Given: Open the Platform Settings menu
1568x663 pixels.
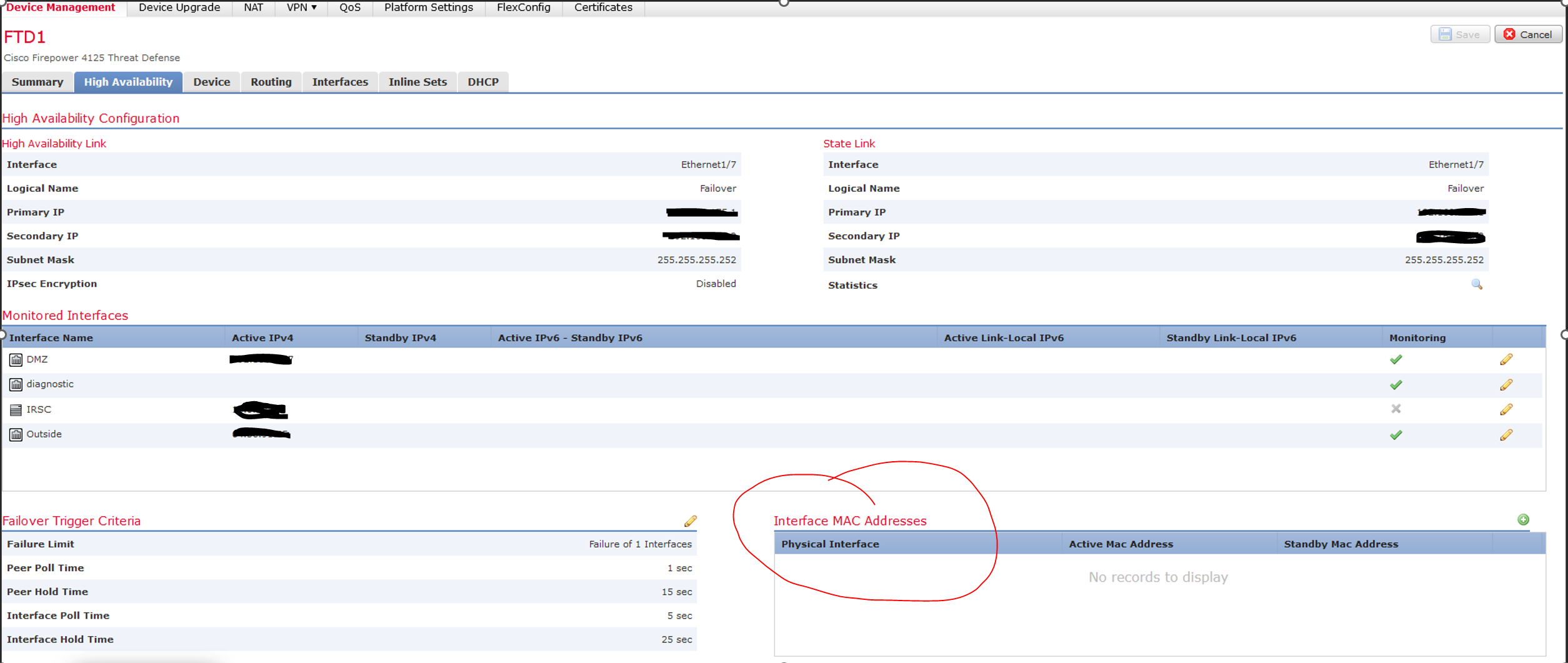Looking at the screenshot, I should point(428,7).
